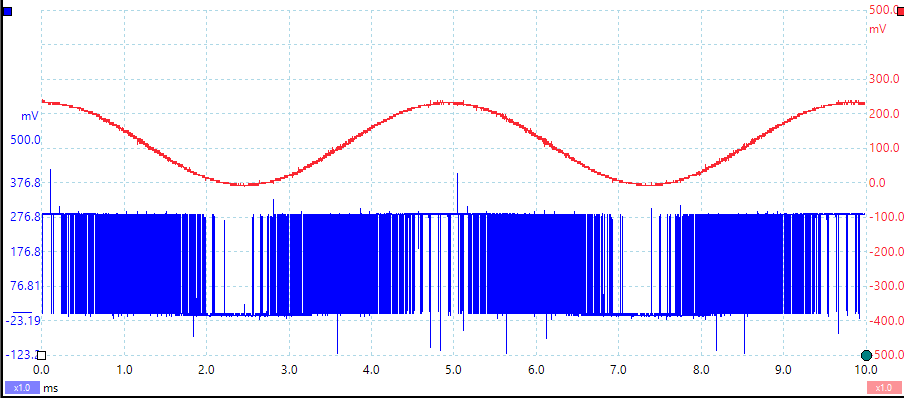Click the red 300.0 axis value

[x=883, y=79]
